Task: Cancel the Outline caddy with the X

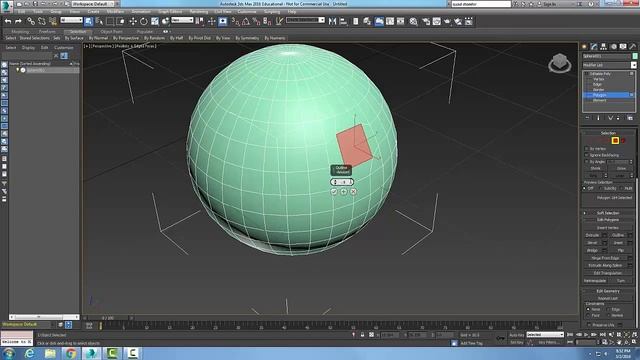Action: click(353, 191)
